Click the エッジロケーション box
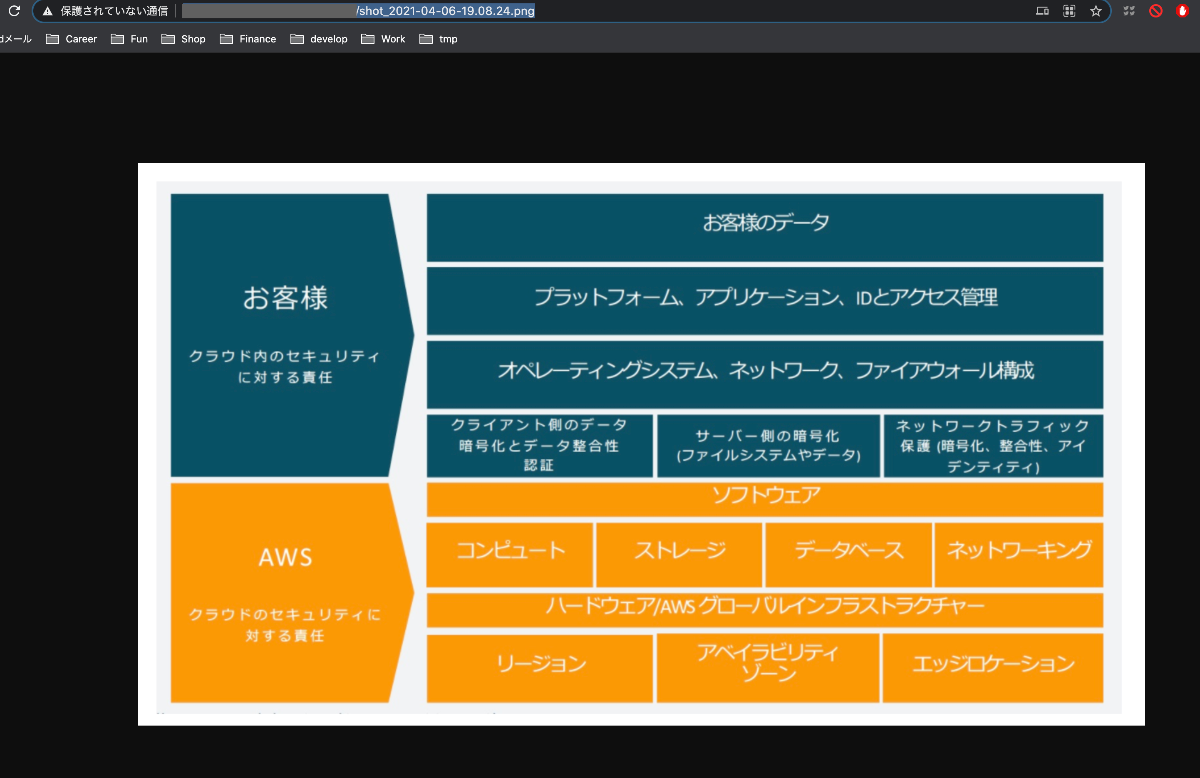 pyautogui.click(x=993, y=667)
